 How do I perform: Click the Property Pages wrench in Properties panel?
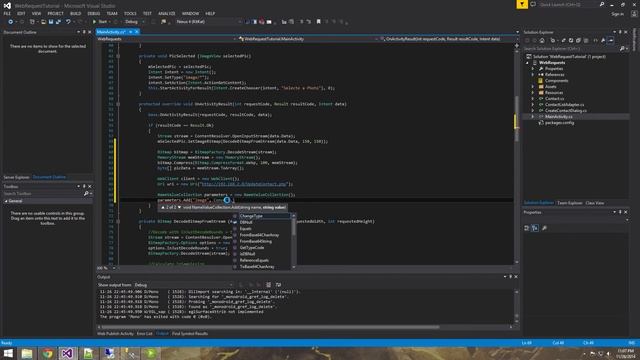(x=544, y=228)
